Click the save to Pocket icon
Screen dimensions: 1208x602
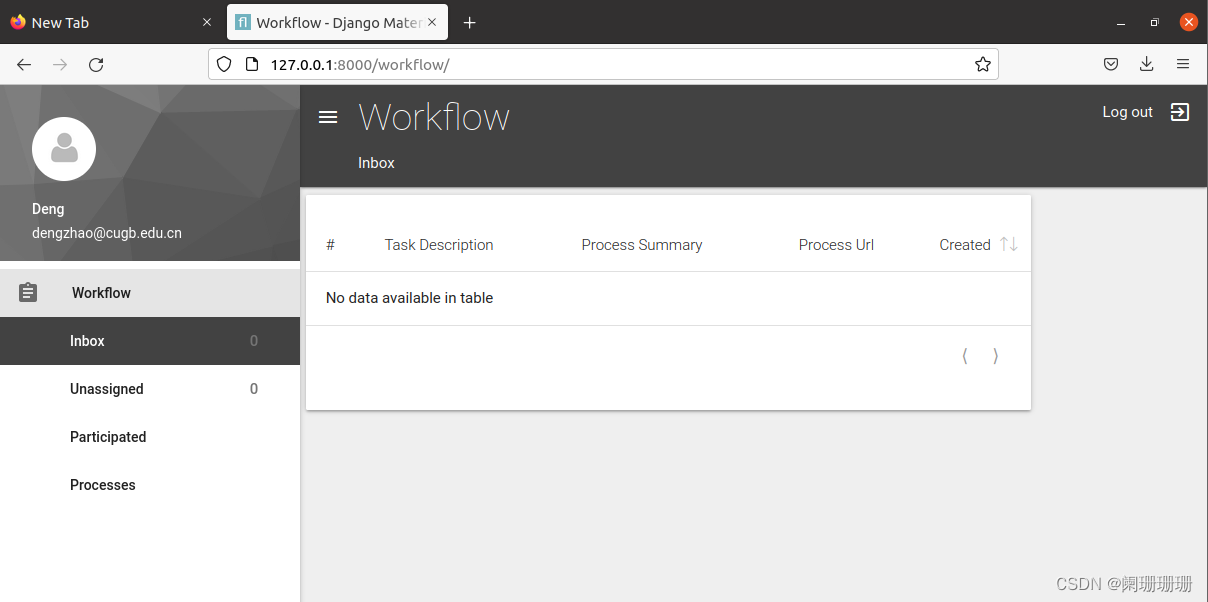[1110, 63]
